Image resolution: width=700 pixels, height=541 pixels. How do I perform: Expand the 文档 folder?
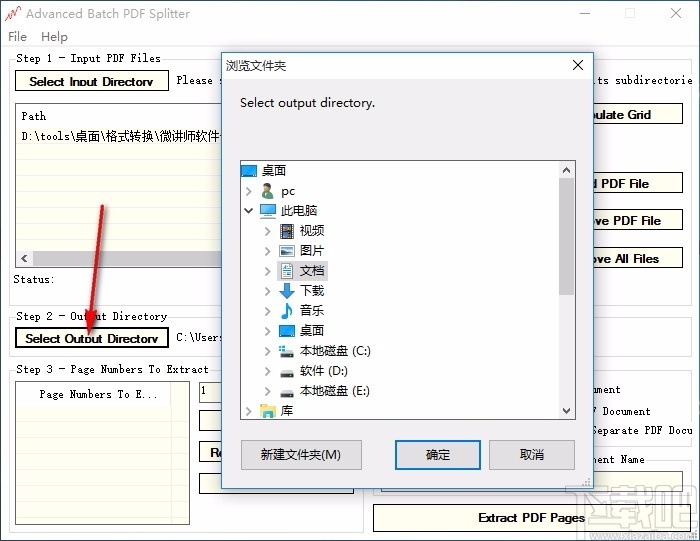click(x=267, y=271)
